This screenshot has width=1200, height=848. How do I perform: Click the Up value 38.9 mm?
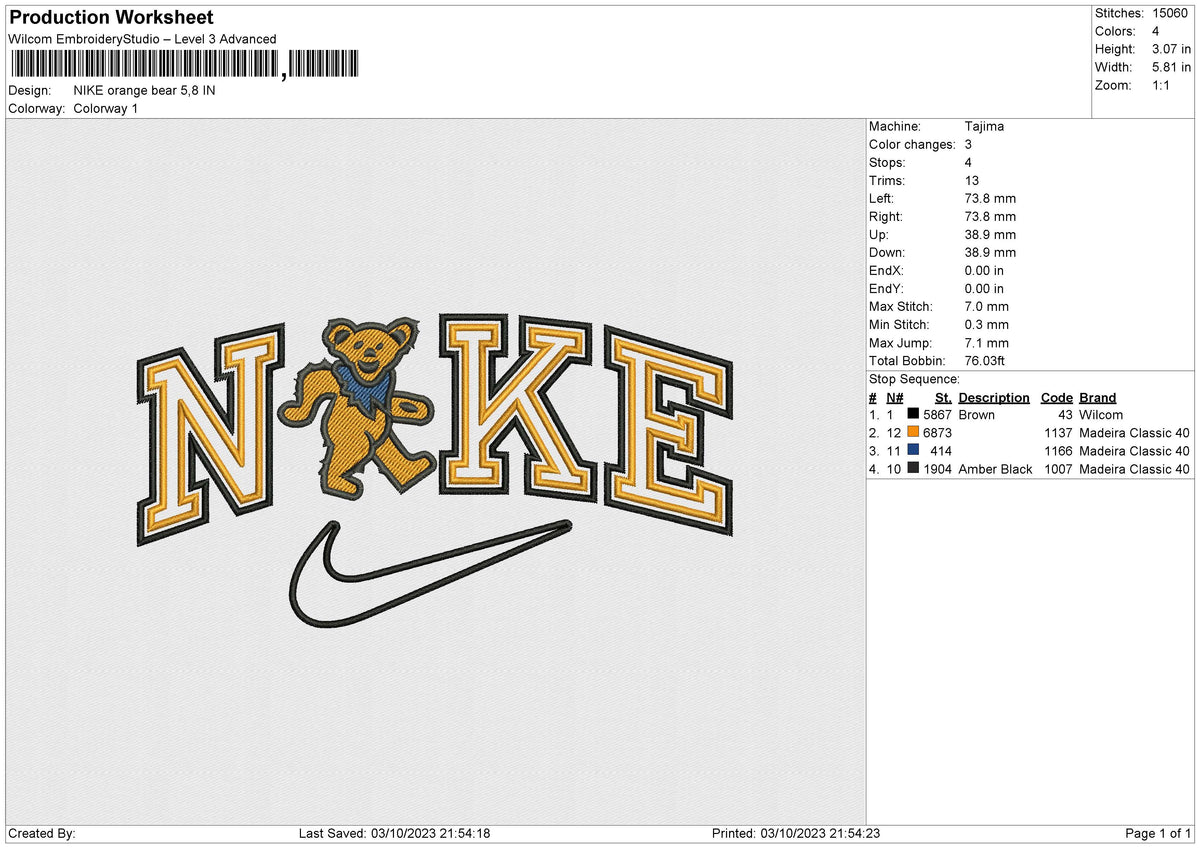click(x=990, y=235)
